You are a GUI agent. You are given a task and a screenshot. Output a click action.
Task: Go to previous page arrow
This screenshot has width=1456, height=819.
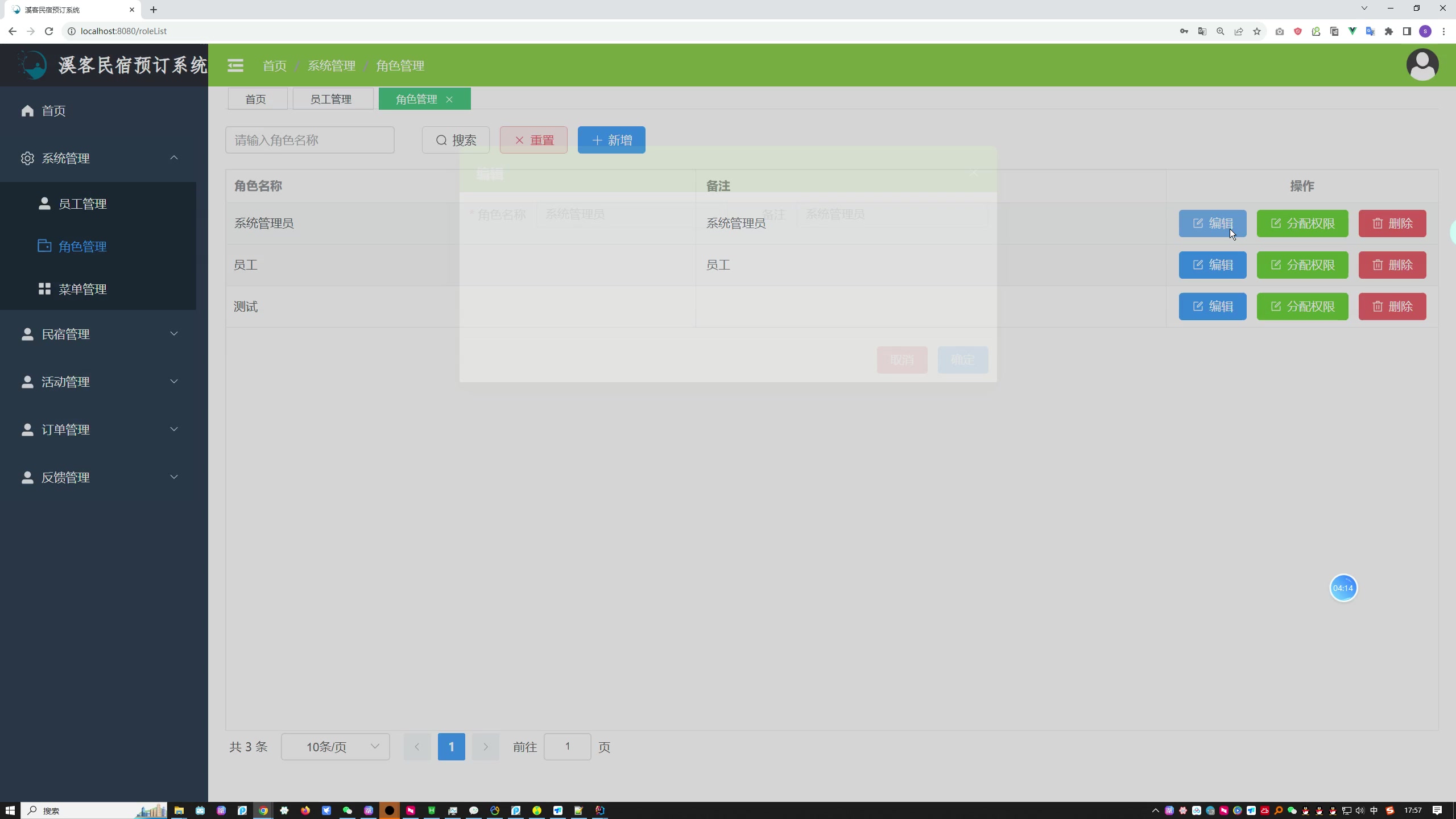(x=417, y=747)
